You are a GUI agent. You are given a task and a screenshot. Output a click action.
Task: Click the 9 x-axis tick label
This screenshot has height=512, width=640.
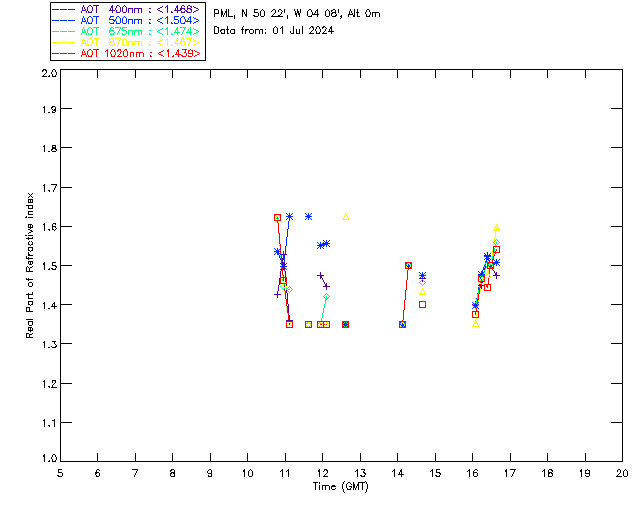coord(210,473)
